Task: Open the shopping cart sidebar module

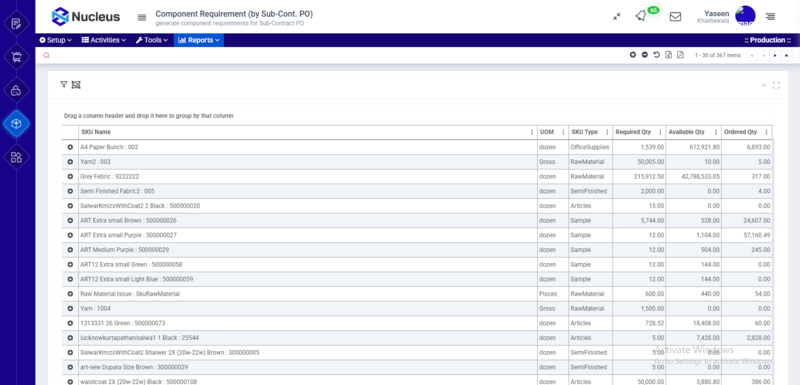Action: tap(16, 57)
